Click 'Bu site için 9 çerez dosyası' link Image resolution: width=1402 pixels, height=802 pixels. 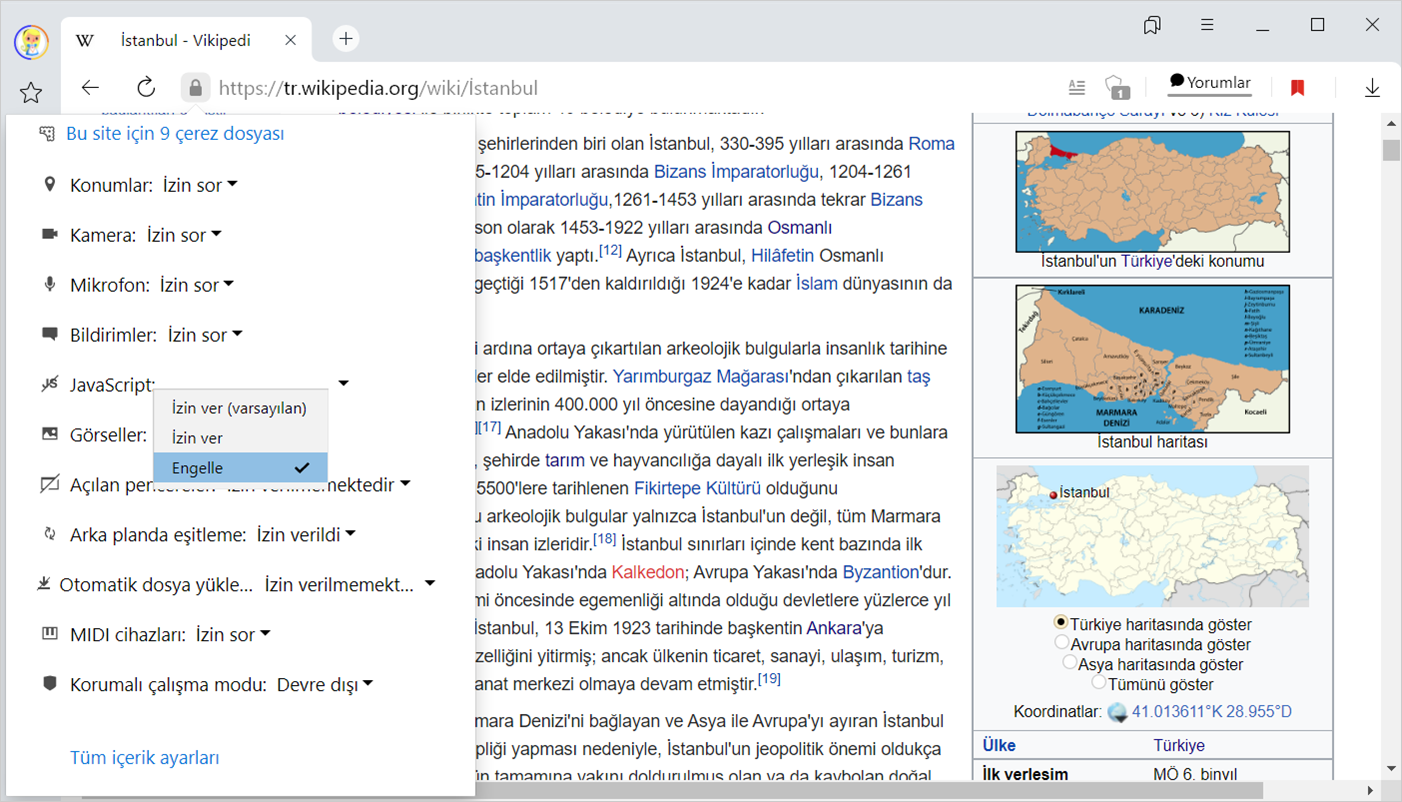tap(175, 134)
